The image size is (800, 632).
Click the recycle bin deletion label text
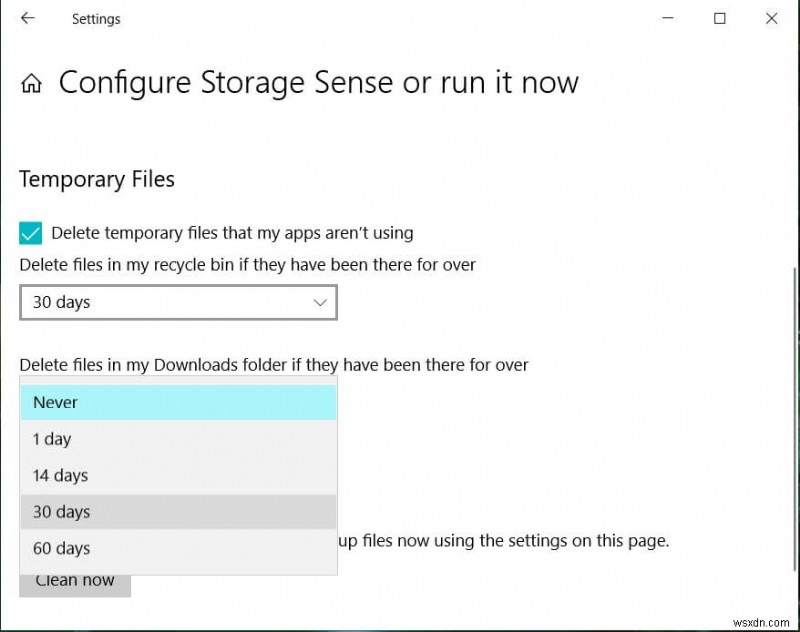coord(247,265)
